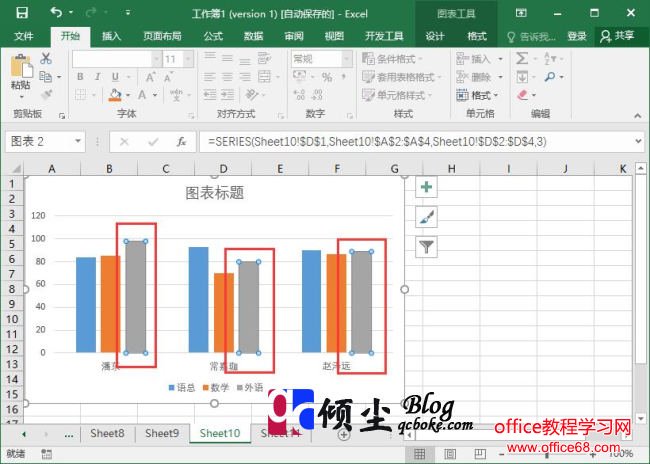
Task: Open the font size dropdown
Action: point(188,59)
